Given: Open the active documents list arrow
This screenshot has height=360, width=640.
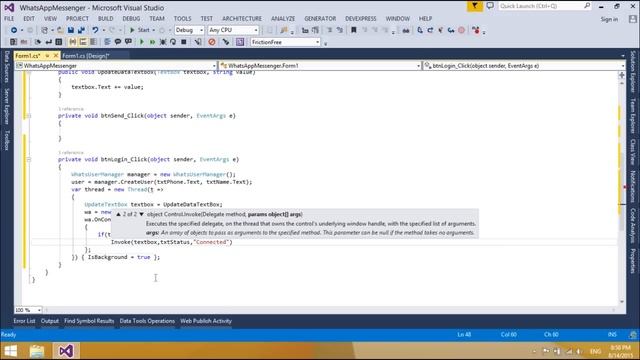Looking at the screenshot, I should click(x=622, y=56).
